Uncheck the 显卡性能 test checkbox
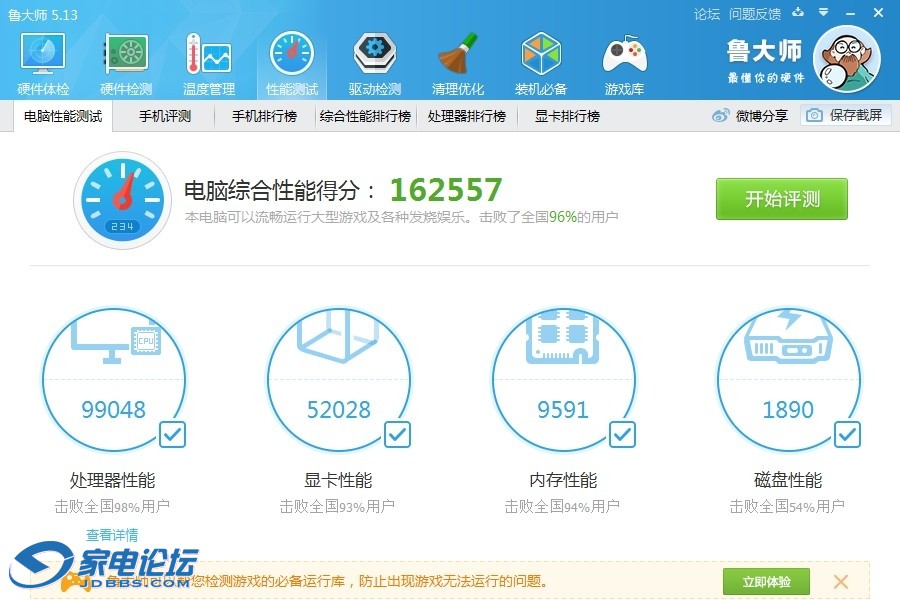The image size is (900, 600). click(x=397, y=434)
